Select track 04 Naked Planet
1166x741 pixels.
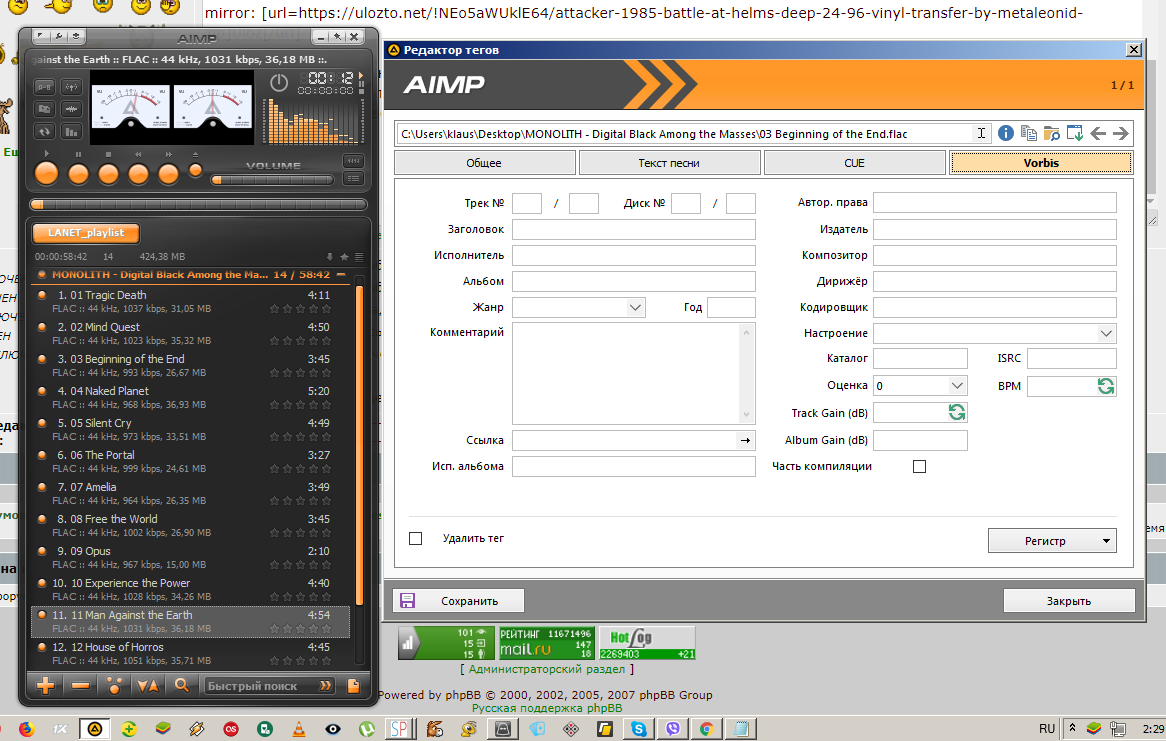pyautogui.click(x=191, y=397)
